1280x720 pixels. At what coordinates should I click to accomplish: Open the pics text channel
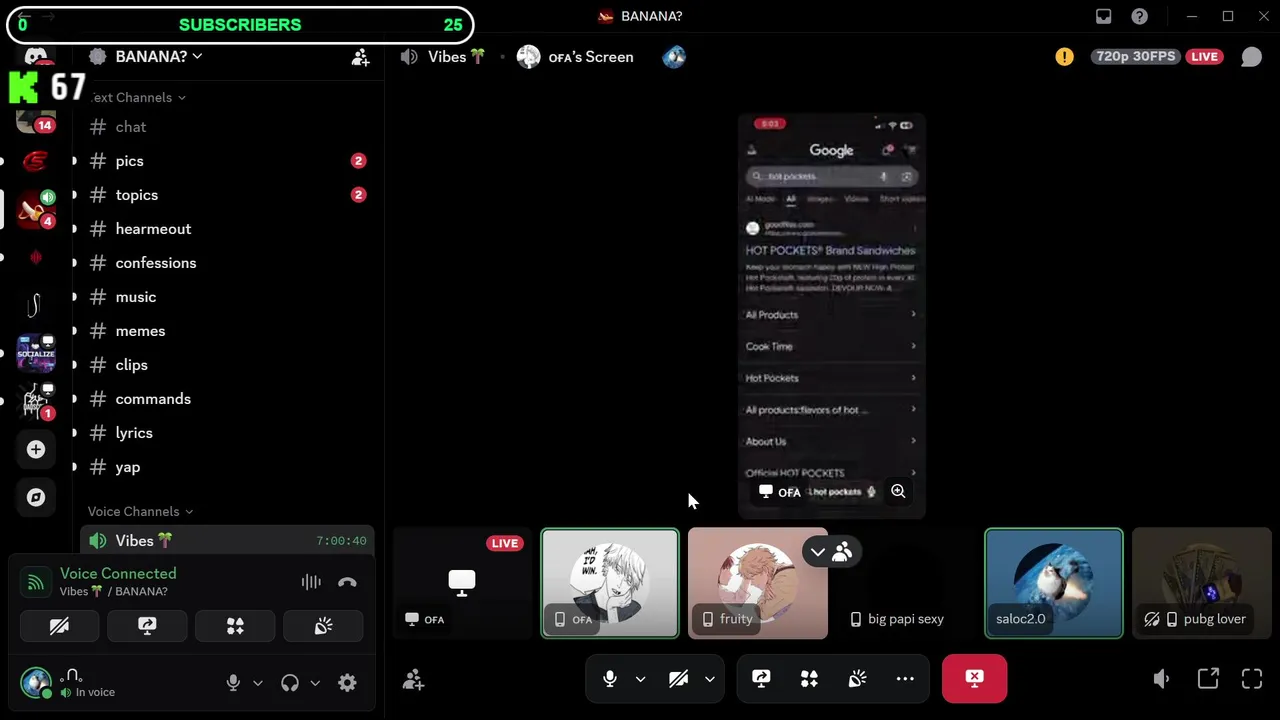click(x=227, y=161)
